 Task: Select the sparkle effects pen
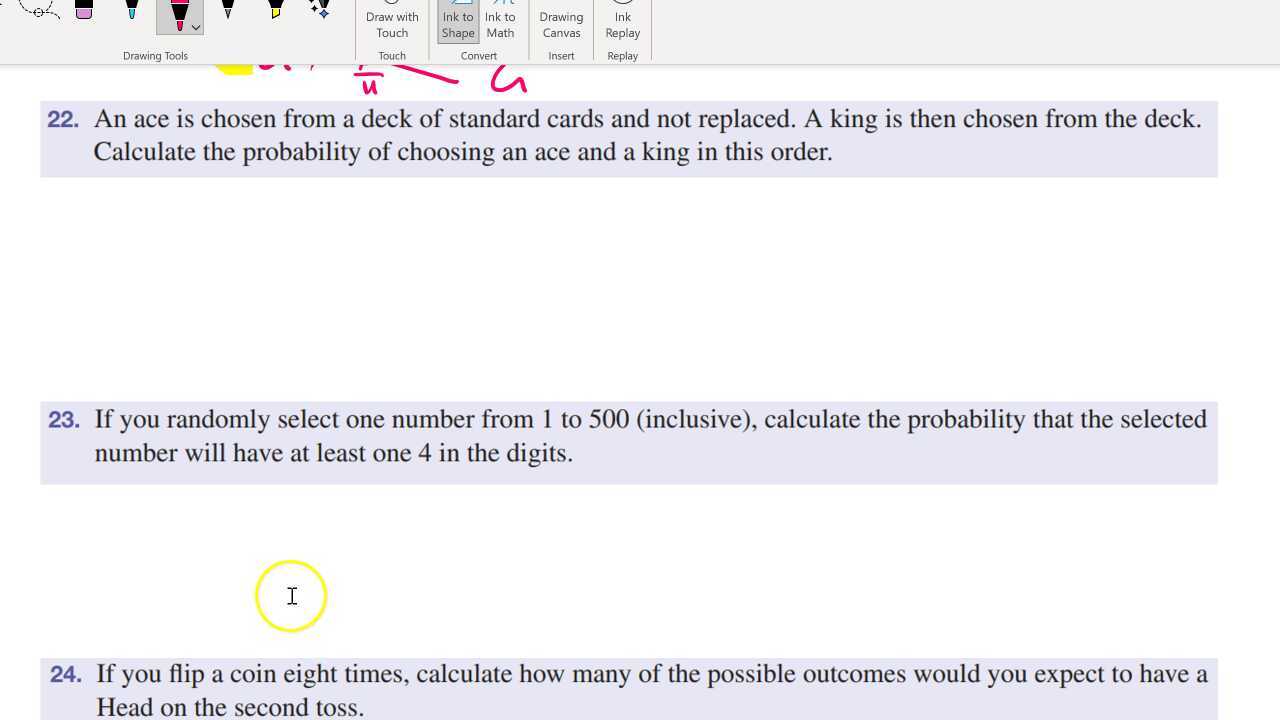tap(320, 10)
